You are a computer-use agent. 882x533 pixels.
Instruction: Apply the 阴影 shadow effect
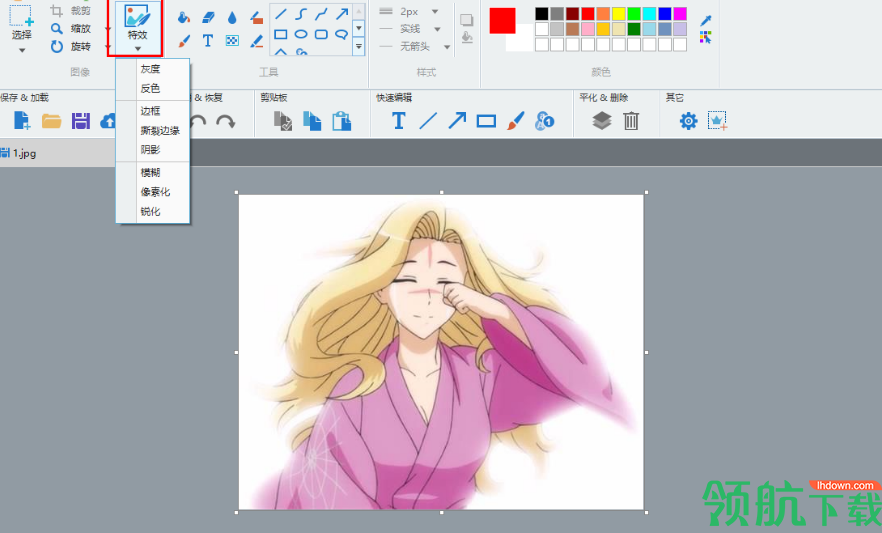tap(153, 150)
